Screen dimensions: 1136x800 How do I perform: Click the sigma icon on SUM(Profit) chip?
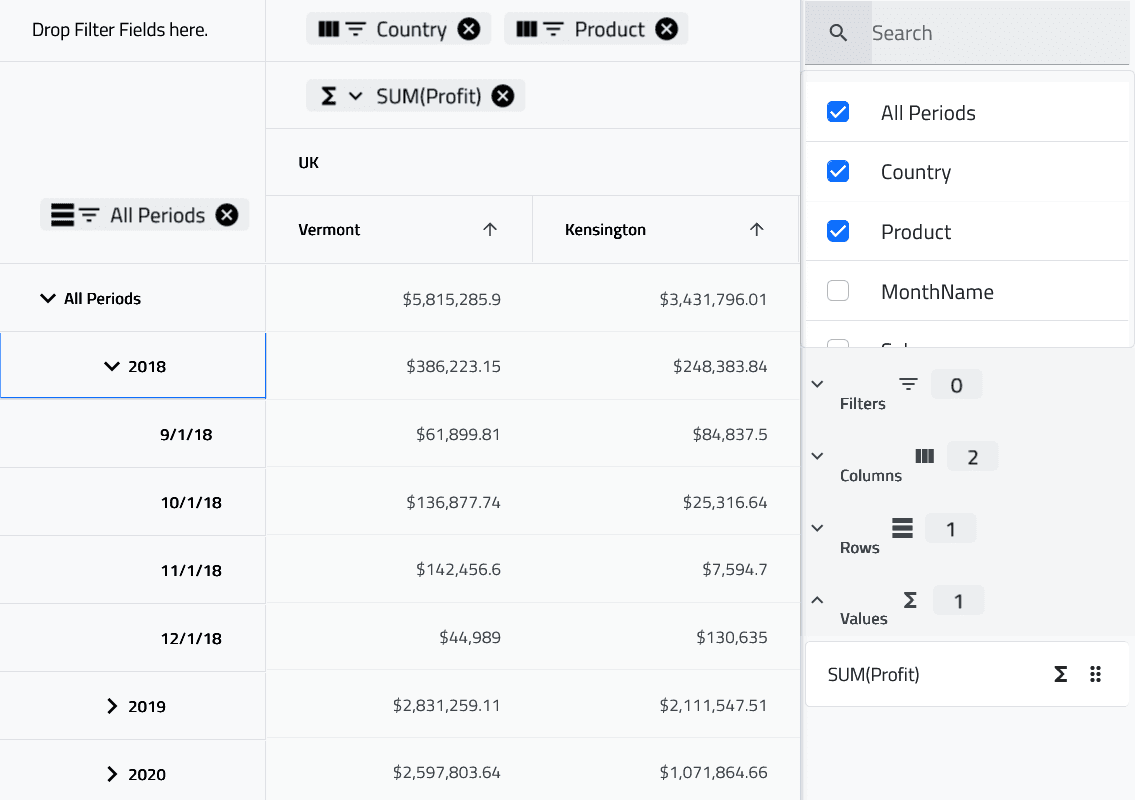coord(328,96)
